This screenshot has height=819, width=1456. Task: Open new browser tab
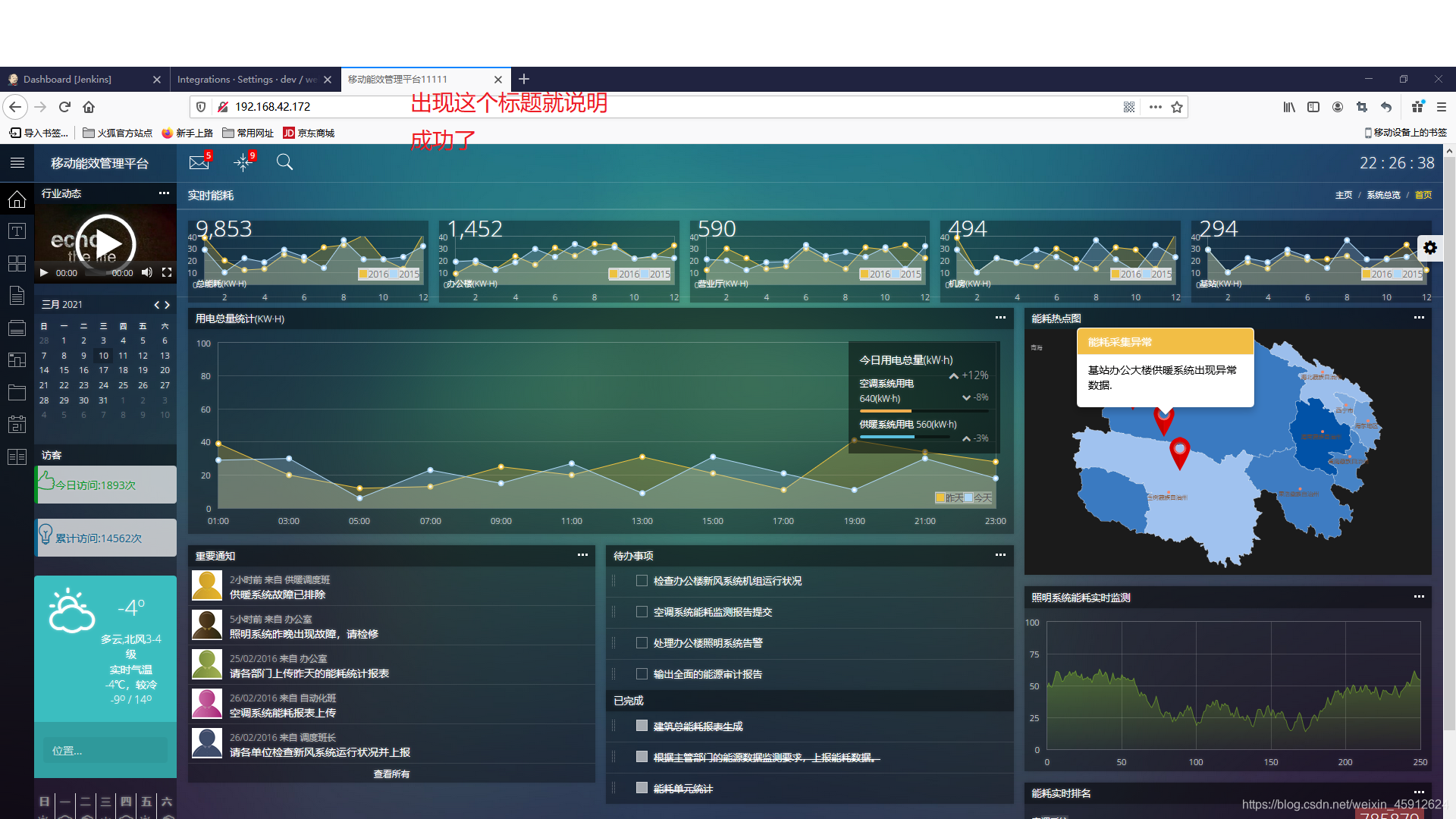pos(524,79)
